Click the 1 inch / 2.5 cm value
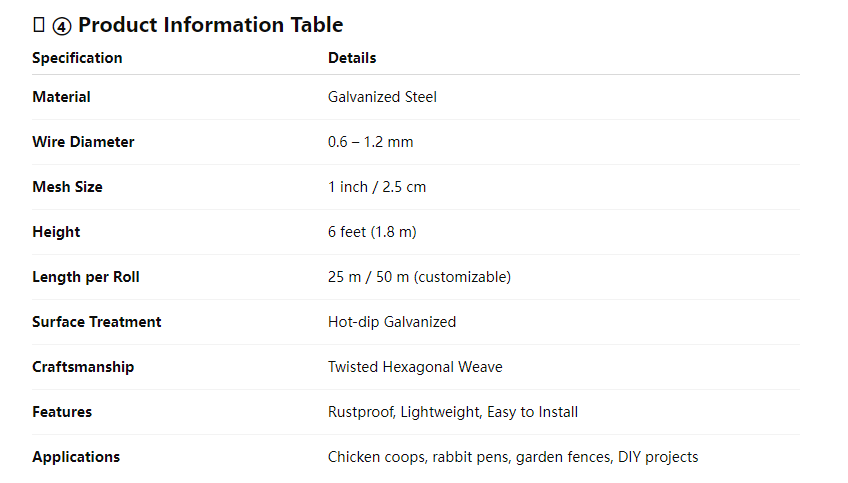The height and width of the screenshot is (483, 848). point(377,187)
